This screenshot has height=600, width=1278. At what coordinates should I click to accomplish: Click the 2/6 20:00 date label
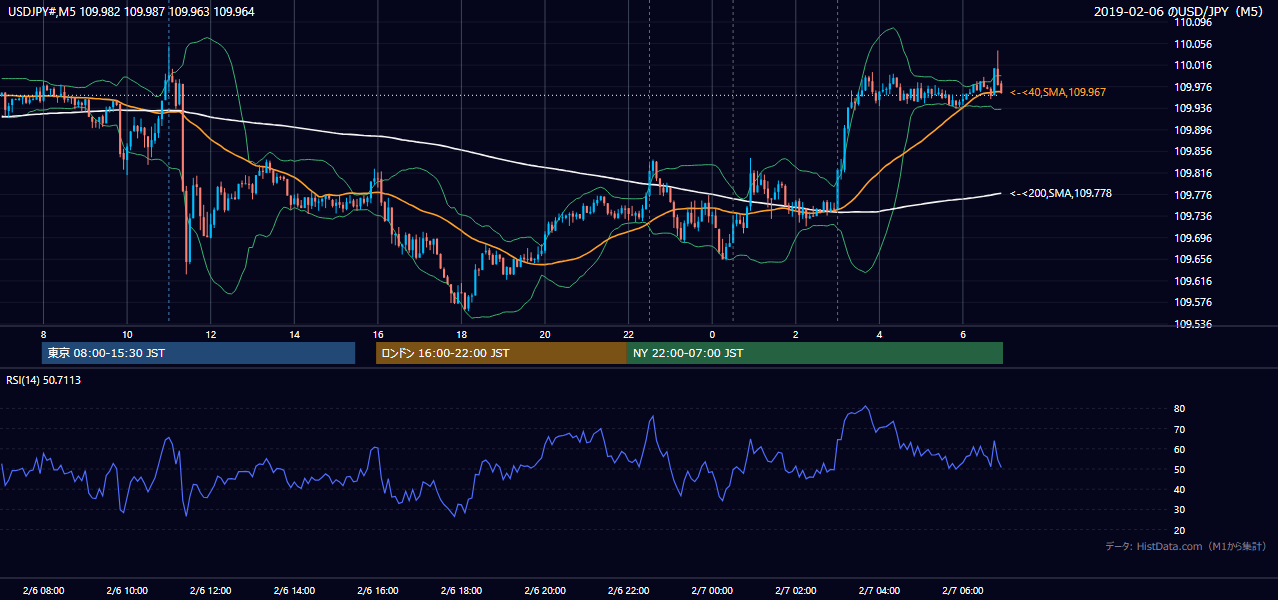pyautogui.click(x=545, y=590)
